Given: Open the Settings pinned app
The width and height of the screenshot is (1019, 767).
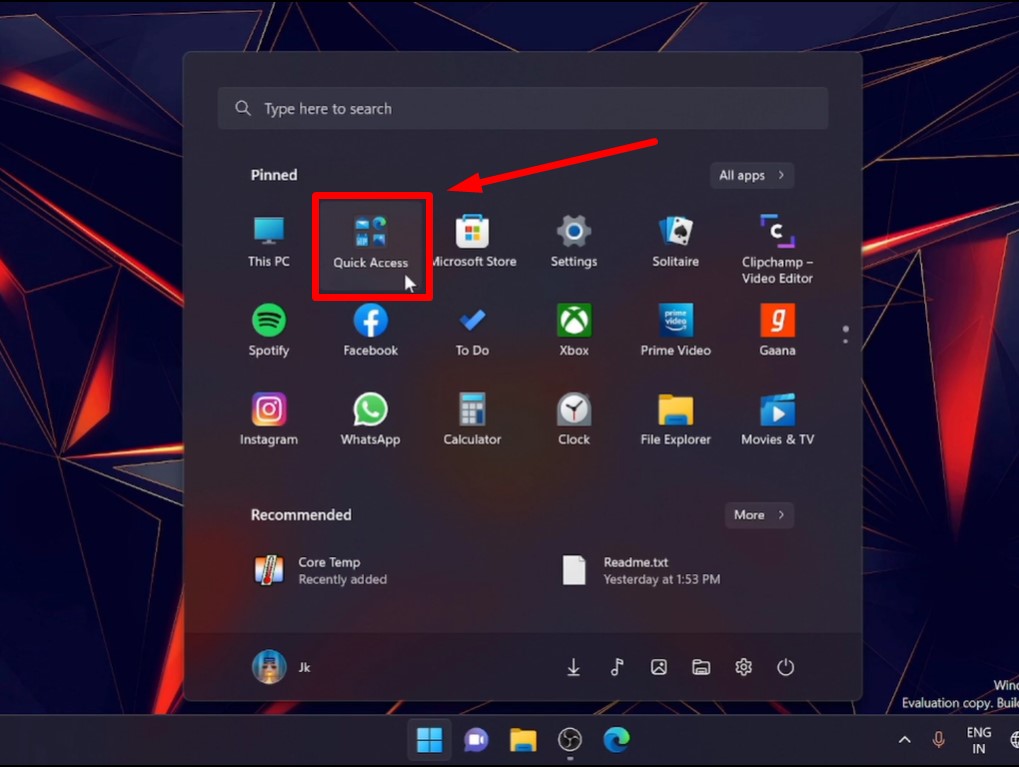Looking at the screenshot, I should click(x=574, y=242).
